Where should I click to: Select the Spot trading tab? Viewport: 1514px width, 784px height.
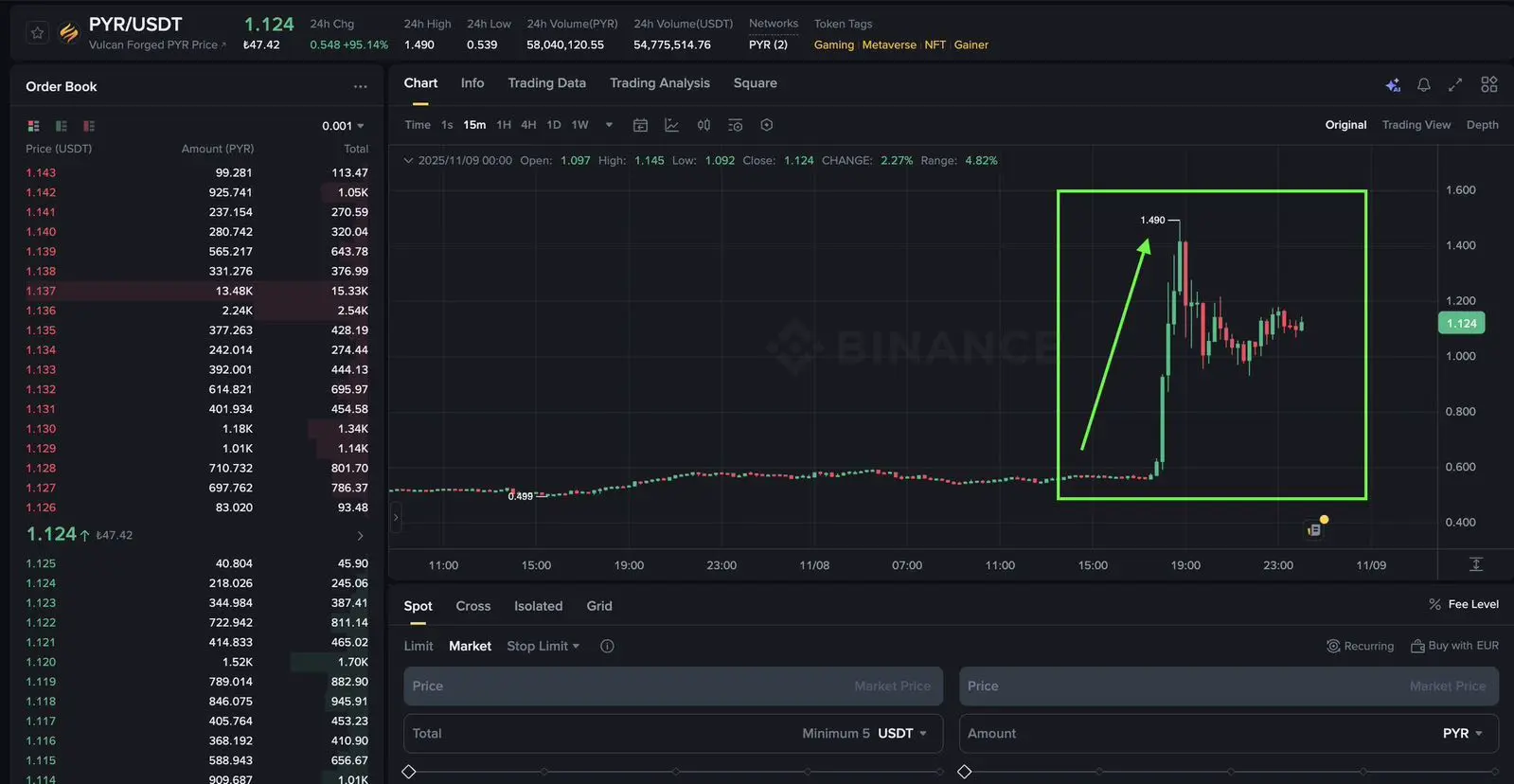[x=418, y=606]
